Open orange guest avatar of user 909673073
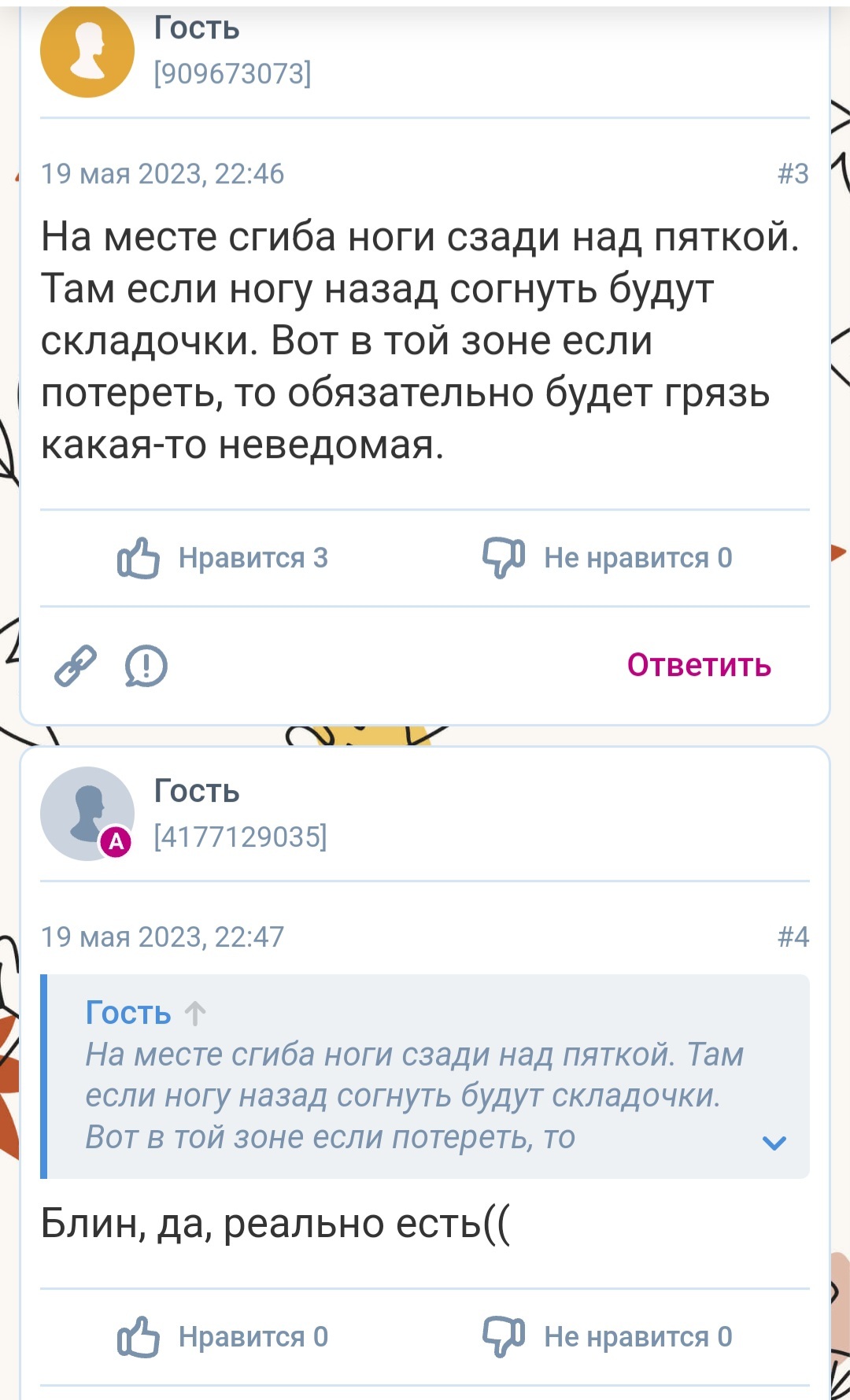 click(87, 50)
